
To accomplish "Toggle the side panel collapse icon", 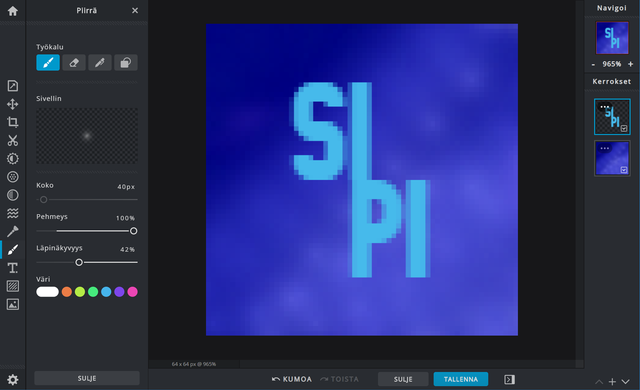I will coord(509,379).
